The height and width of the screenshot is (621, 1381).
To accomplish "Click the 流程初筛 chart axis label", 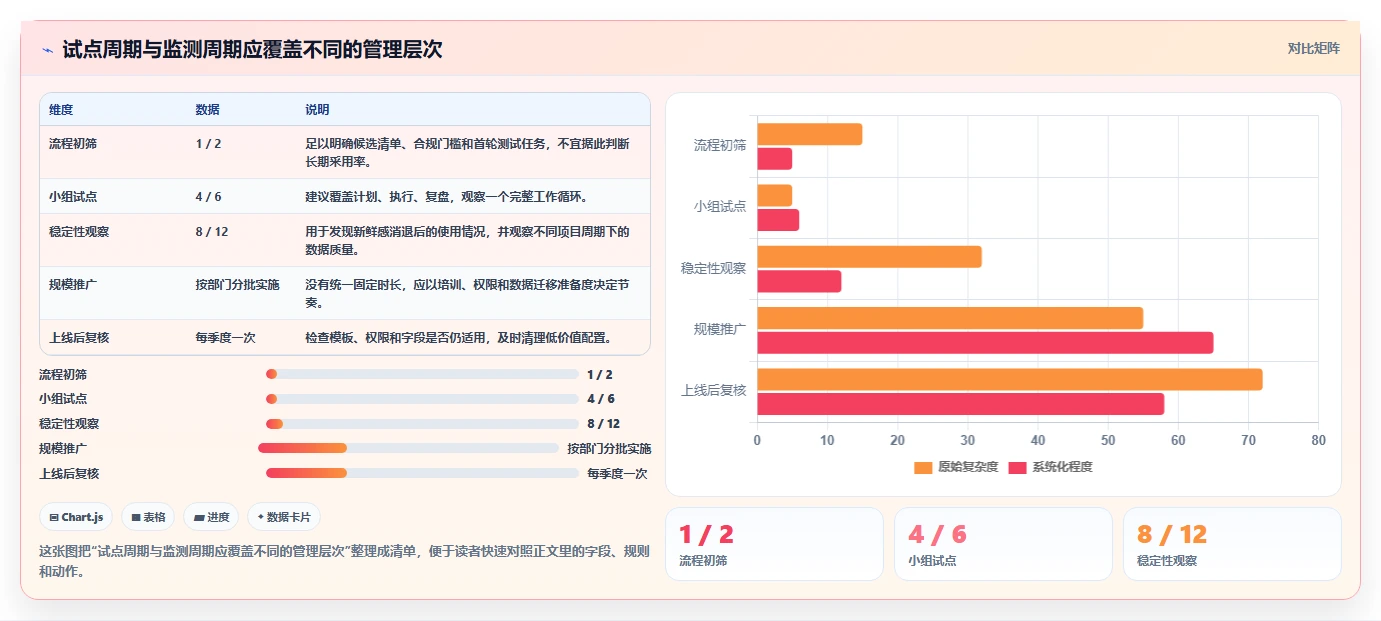I will point(720,146).
